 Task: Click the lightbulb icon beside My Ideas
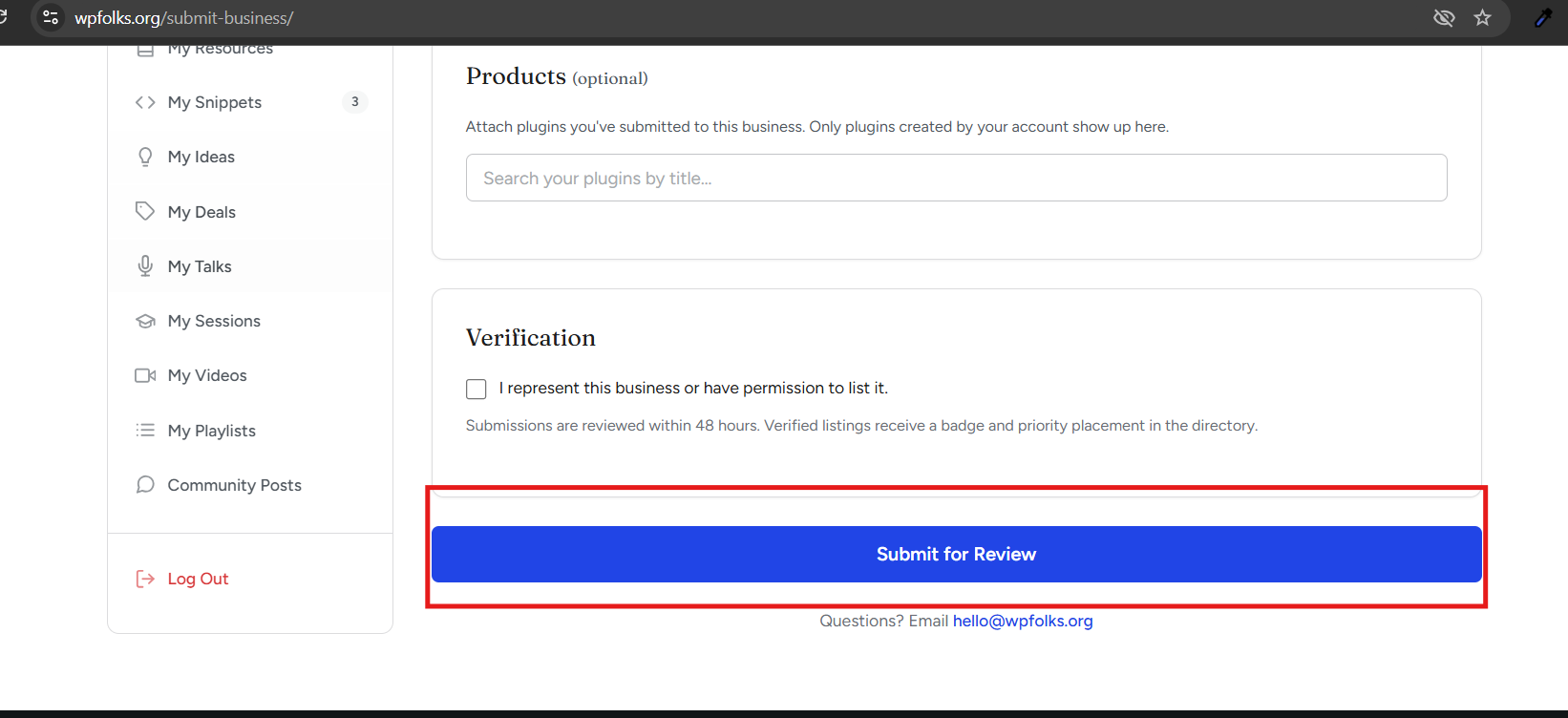point(145,157)
